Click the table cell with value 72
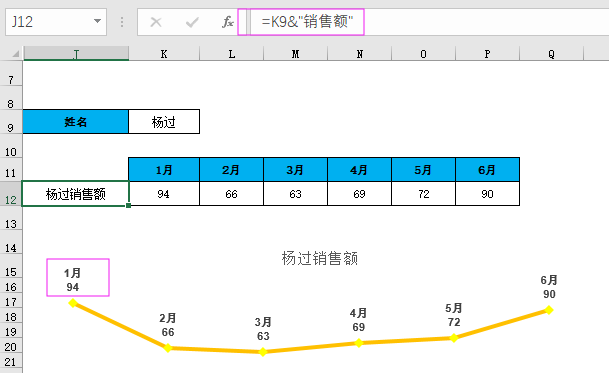 pyautogui.click(x=423, y=193)
